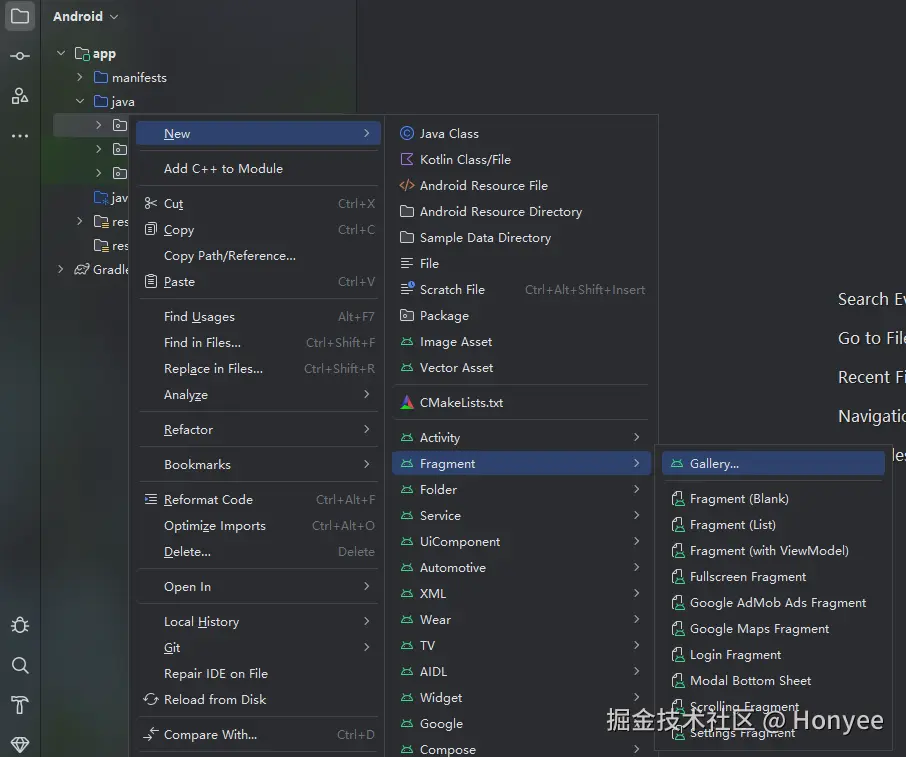This screenshot has height=757, width=906.
Task: Select Paste from the context menu
Action: [x=258, y=281]
